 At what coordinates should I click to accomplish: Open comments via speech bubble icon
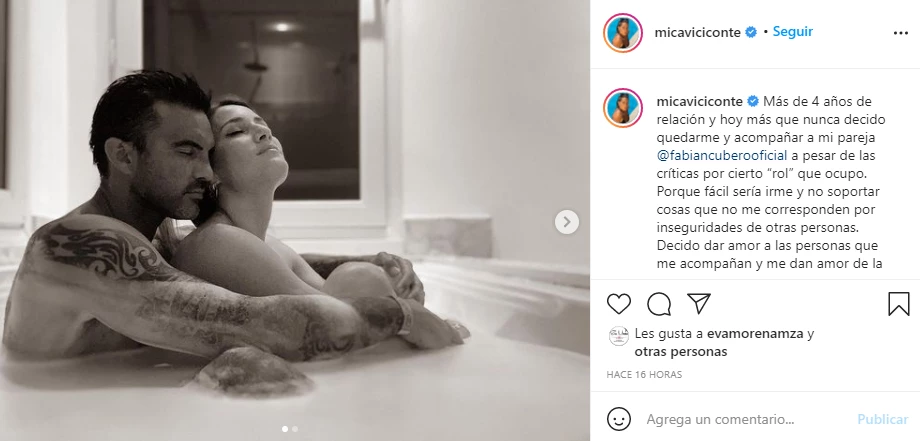point(659,304)
